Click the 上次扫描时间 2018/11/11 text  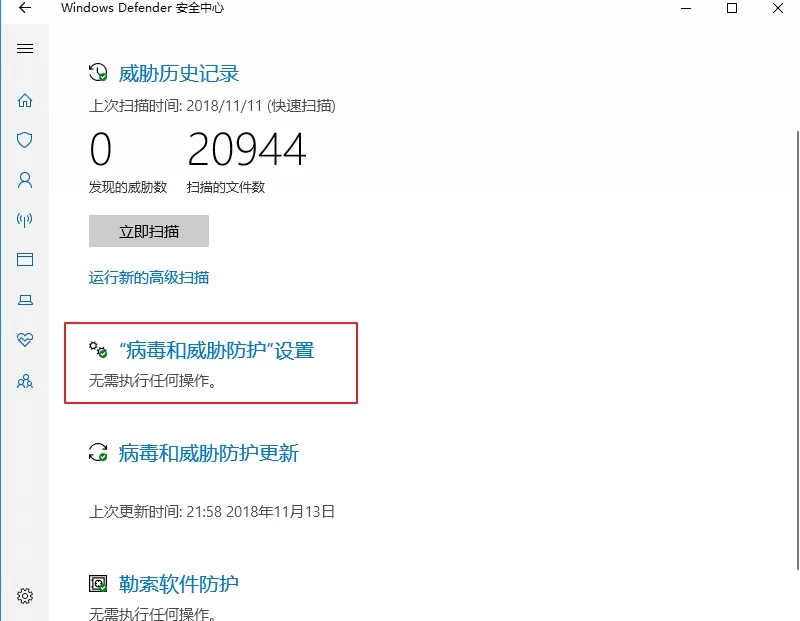coord(212,106)
